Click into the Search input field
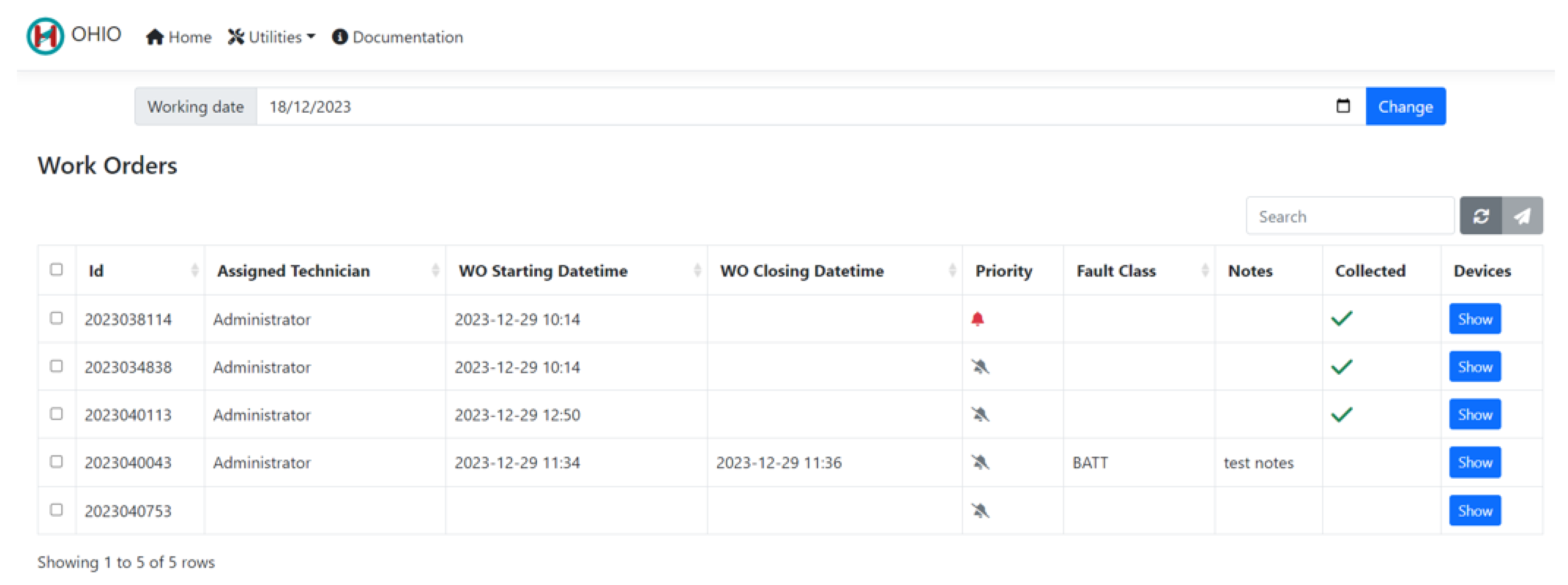 point(1349,216)
